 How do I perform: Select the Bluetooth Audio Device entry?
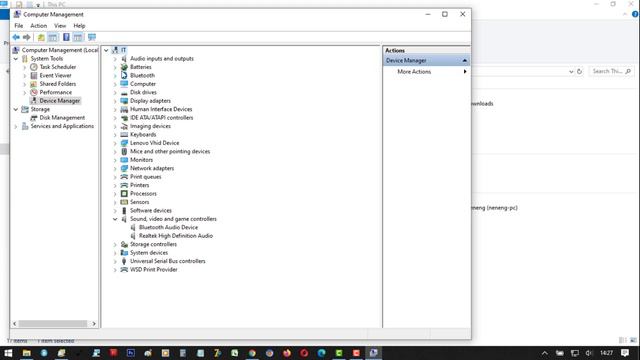[168, 227]
